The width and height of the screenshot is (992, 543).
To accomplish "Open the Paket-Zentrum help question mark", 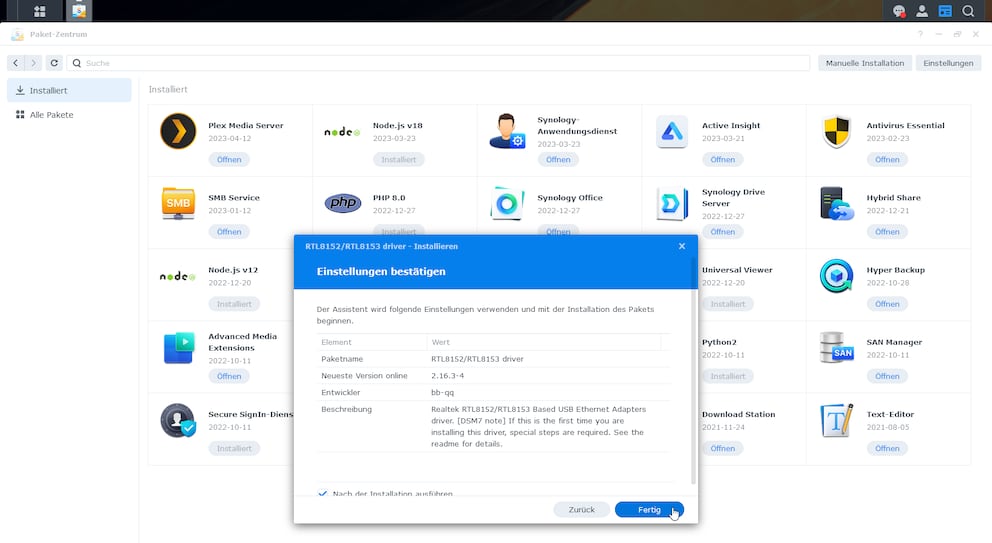I will click(920, 34).
